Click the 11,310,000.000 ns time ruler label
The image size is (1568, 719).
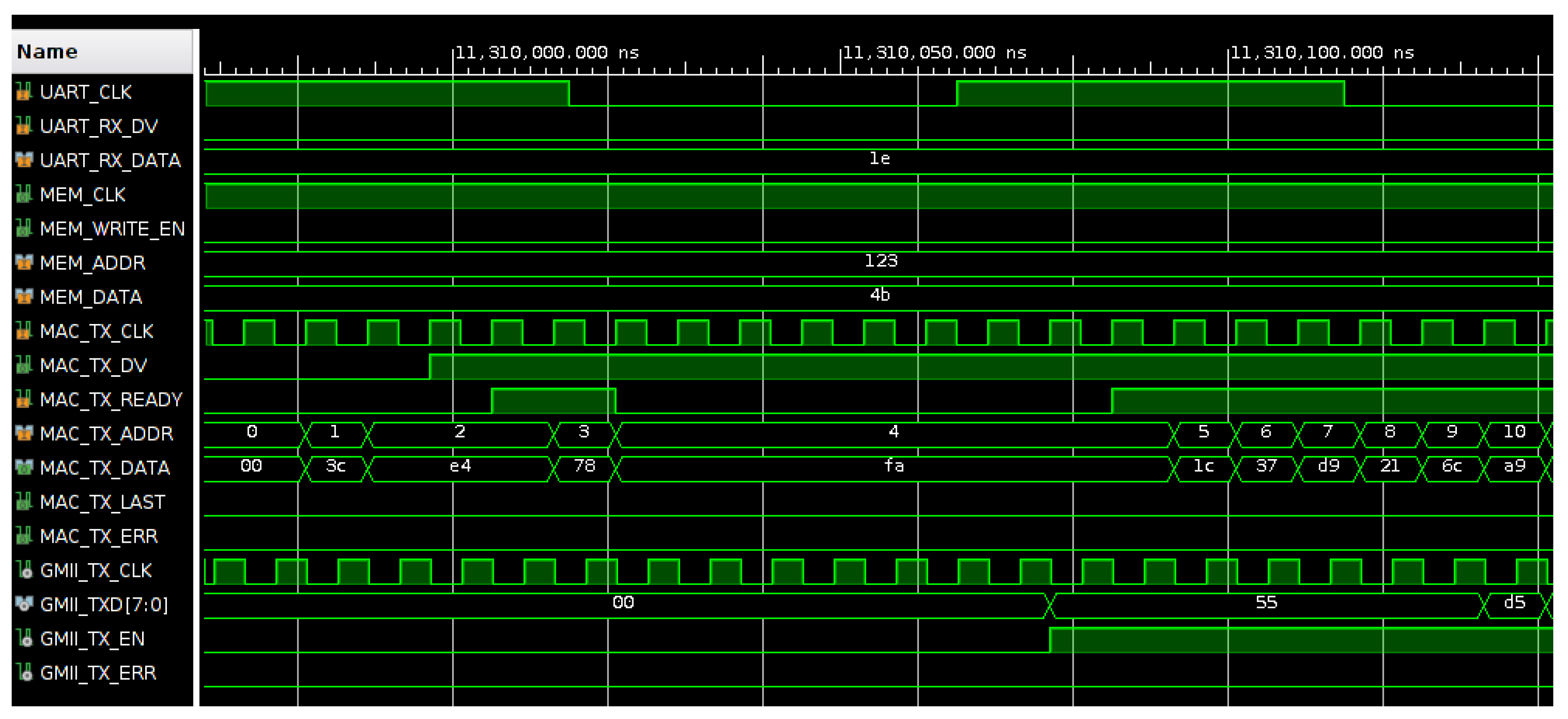pyautogui.click(x=547, y=52)
